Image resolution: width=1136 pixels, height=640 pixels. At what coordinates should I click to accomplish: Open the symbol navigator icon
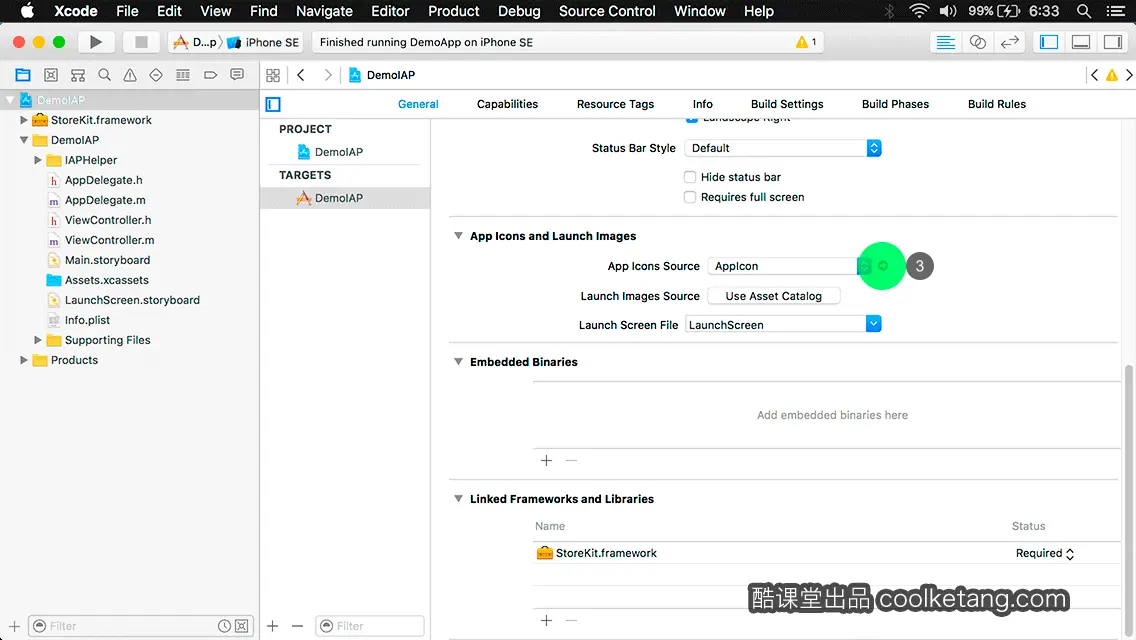click(x=78, y=75)
